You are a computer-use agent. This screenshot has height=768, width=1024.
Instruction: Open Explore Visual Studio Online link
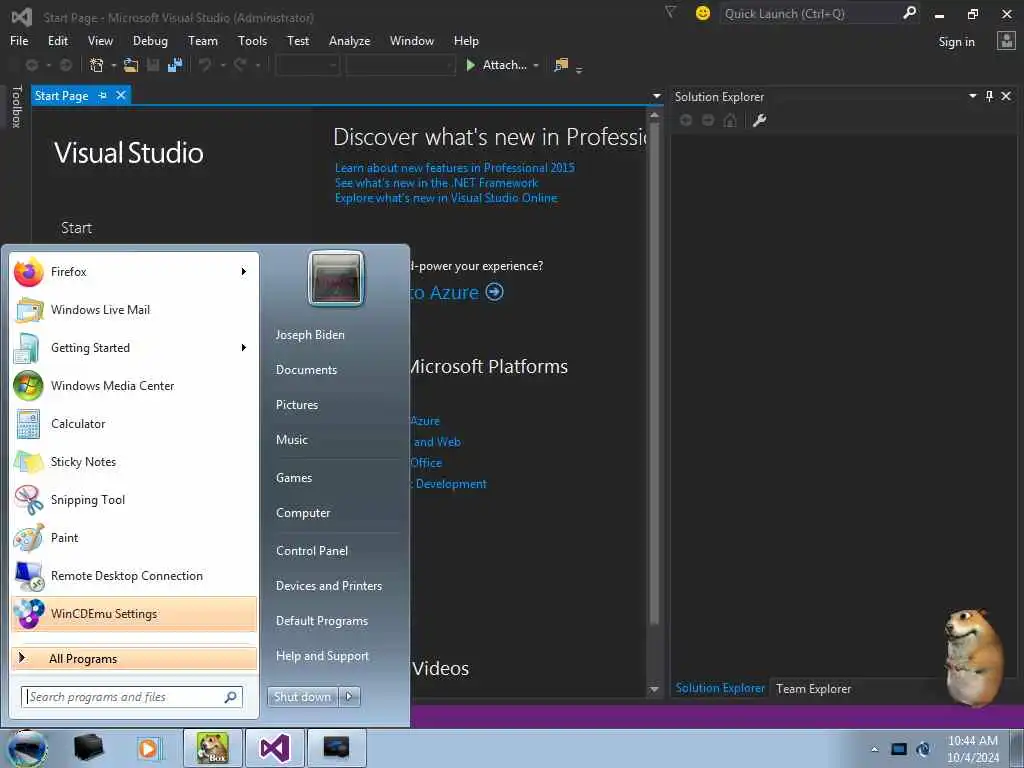(x=446, y=198)
